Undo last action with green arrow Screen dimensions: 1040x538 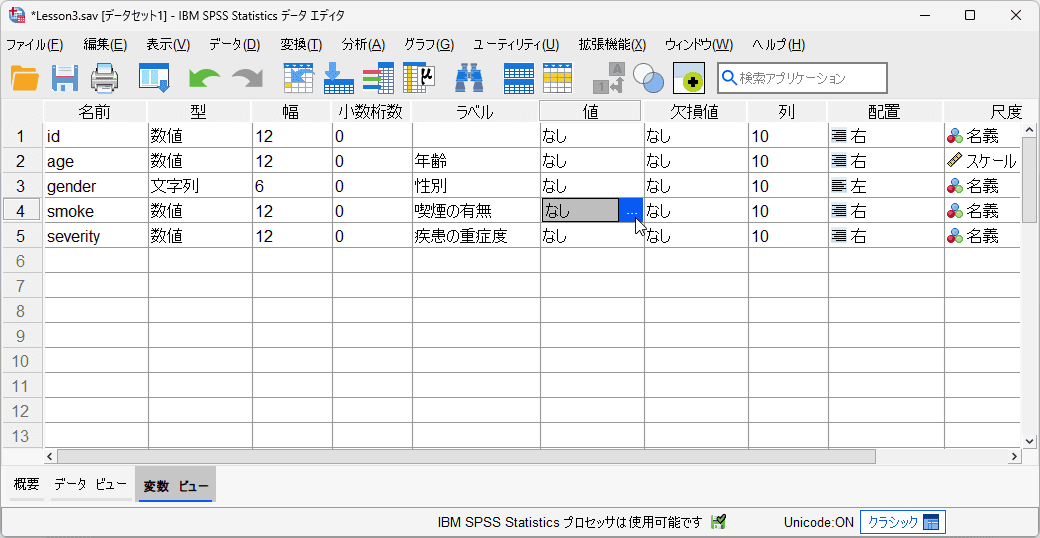pyautogui.click(x=204, y=79)
